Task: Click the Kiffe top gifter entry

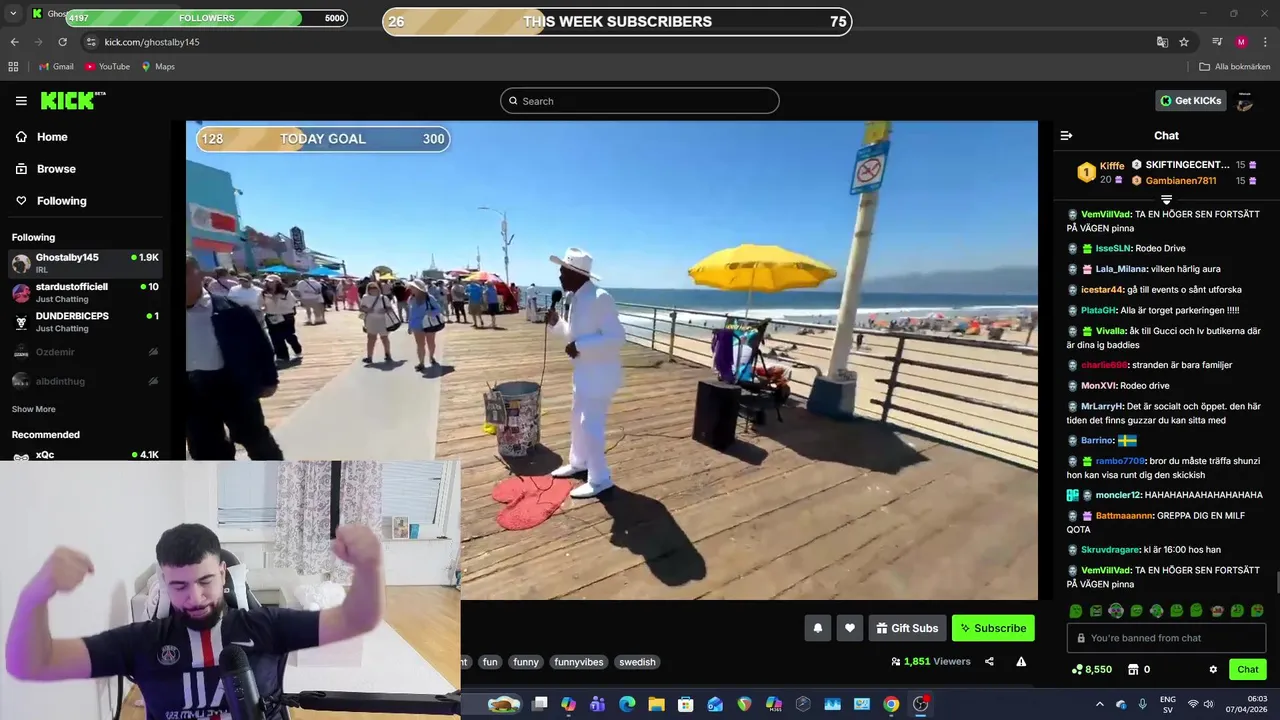Action: tap(1100, 172)
